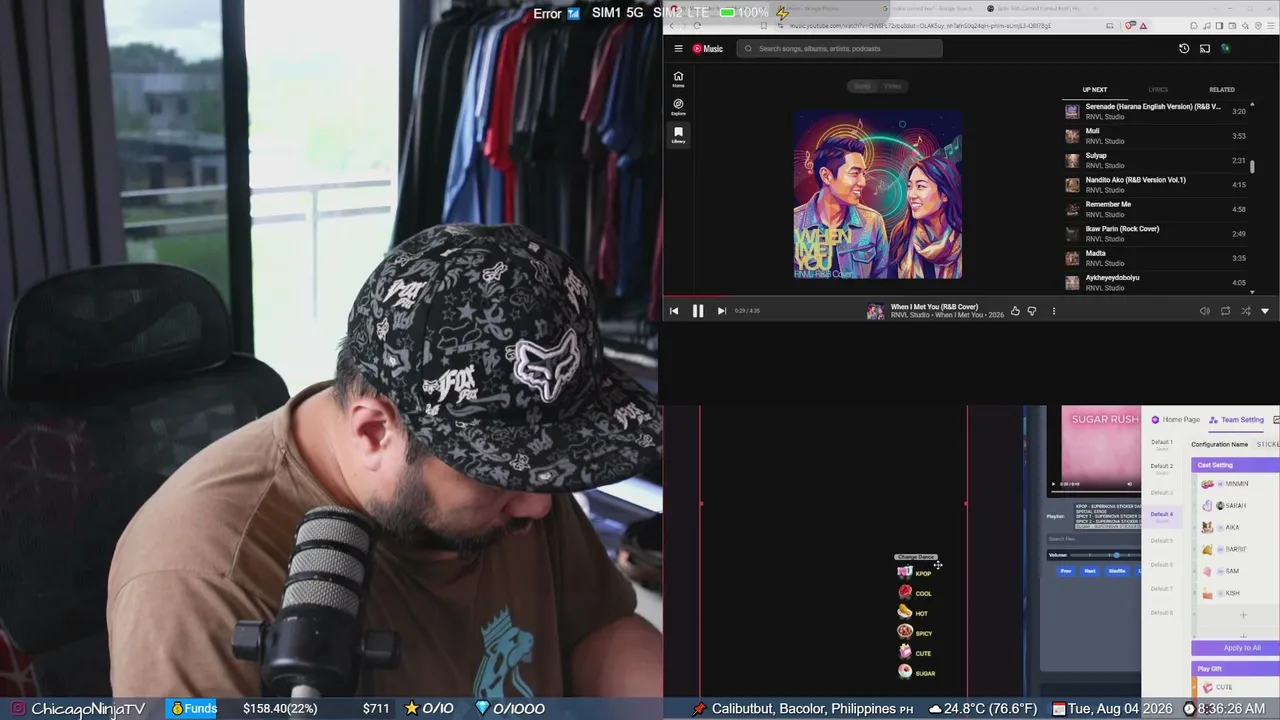The image size is (1280, 720).
Task: Open the account avatar menu
Action: [x=1225, y=48]
